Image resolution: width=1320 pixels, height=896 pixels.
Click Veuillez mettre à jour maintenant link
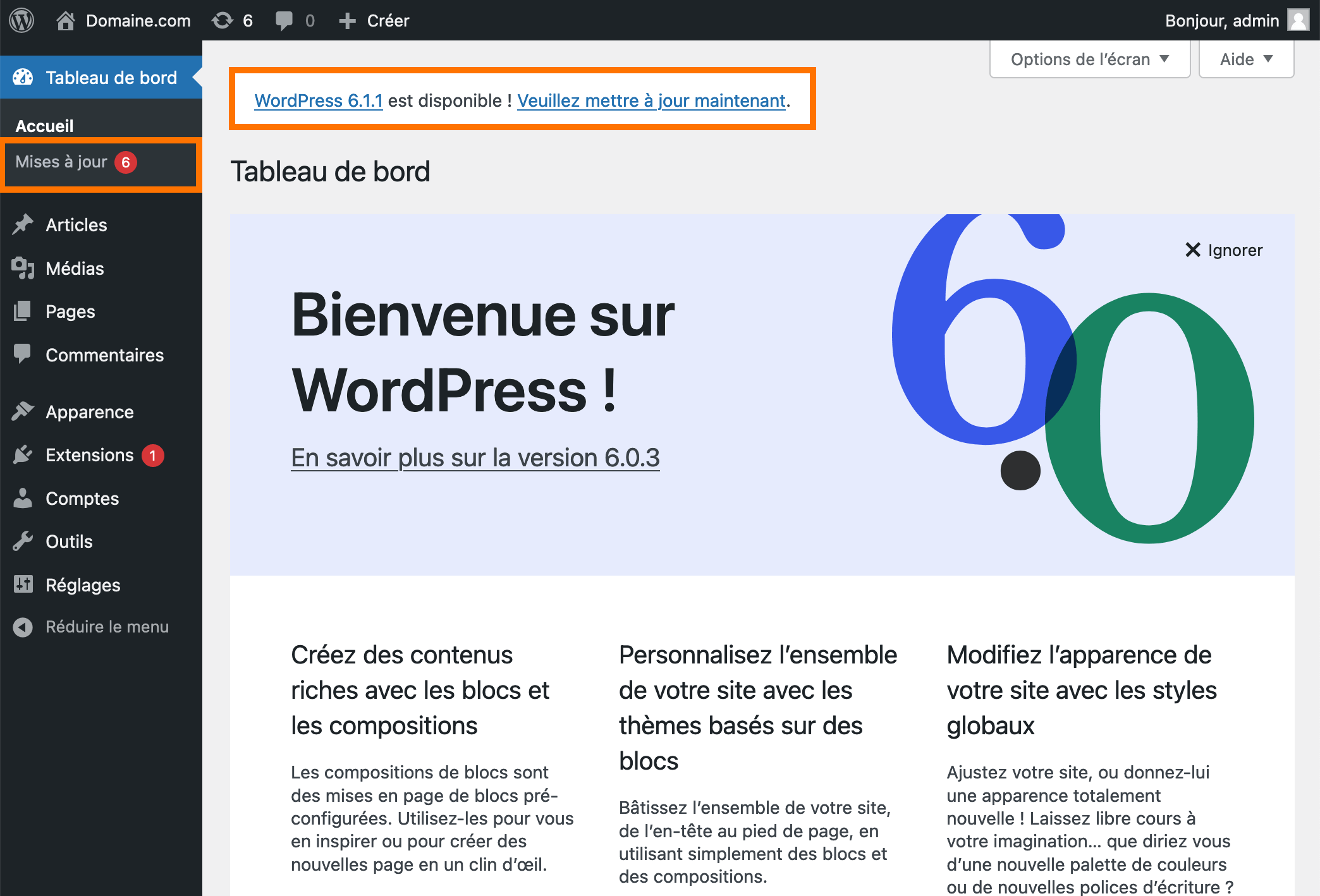650,100
